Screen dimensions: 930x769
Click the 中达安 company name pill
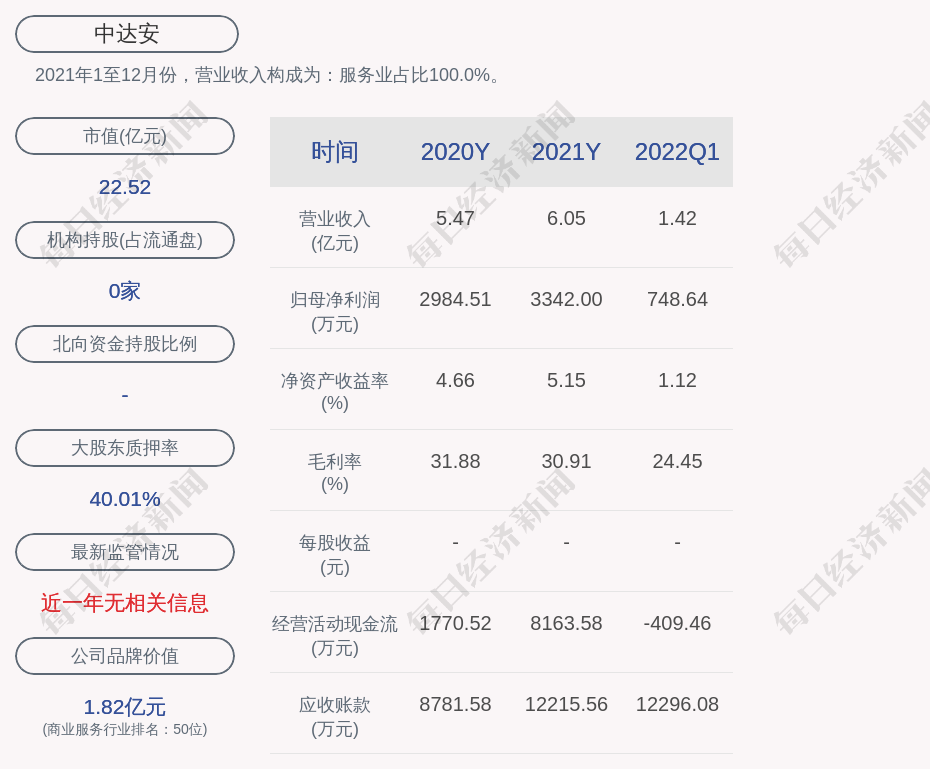click(127, 34)
